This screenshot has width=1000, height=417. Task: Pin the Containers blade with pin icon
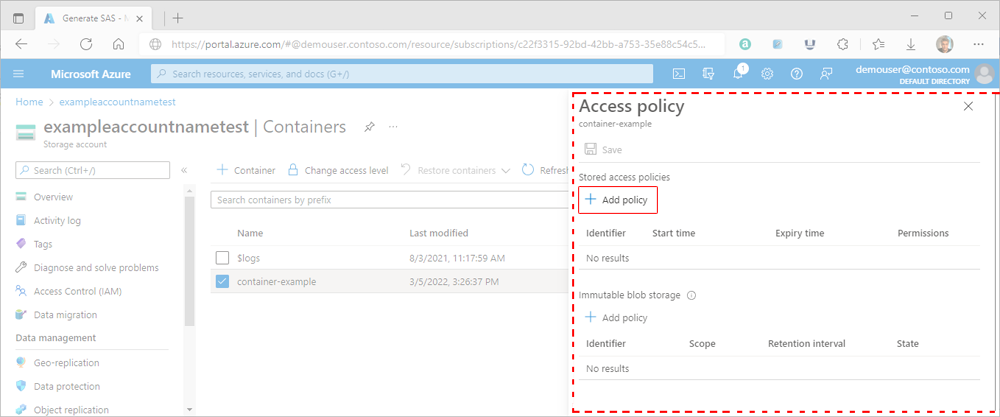pos(369,127)
